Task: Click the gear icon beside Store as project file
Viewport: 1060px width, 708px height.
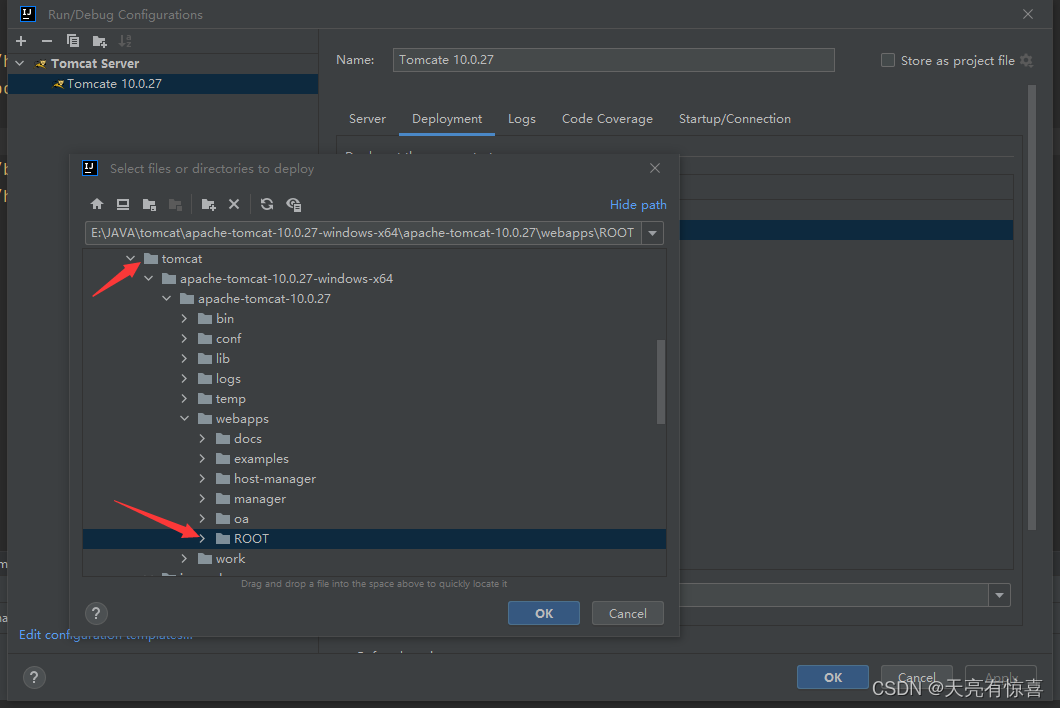Action: (1026, 60)
